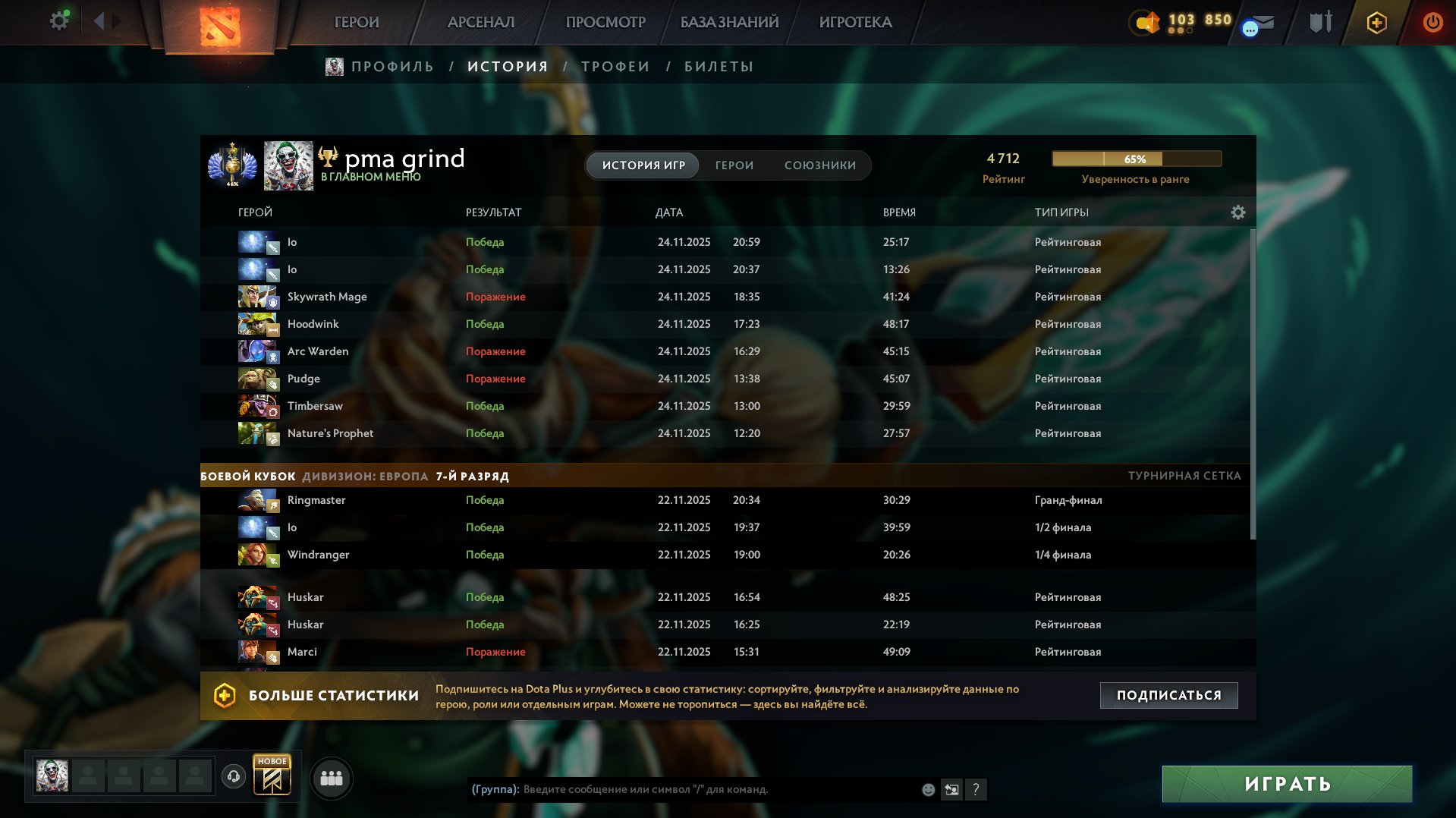
Task: Expand the Skywrath Mage defeat match details
Action: coord(683,297)
